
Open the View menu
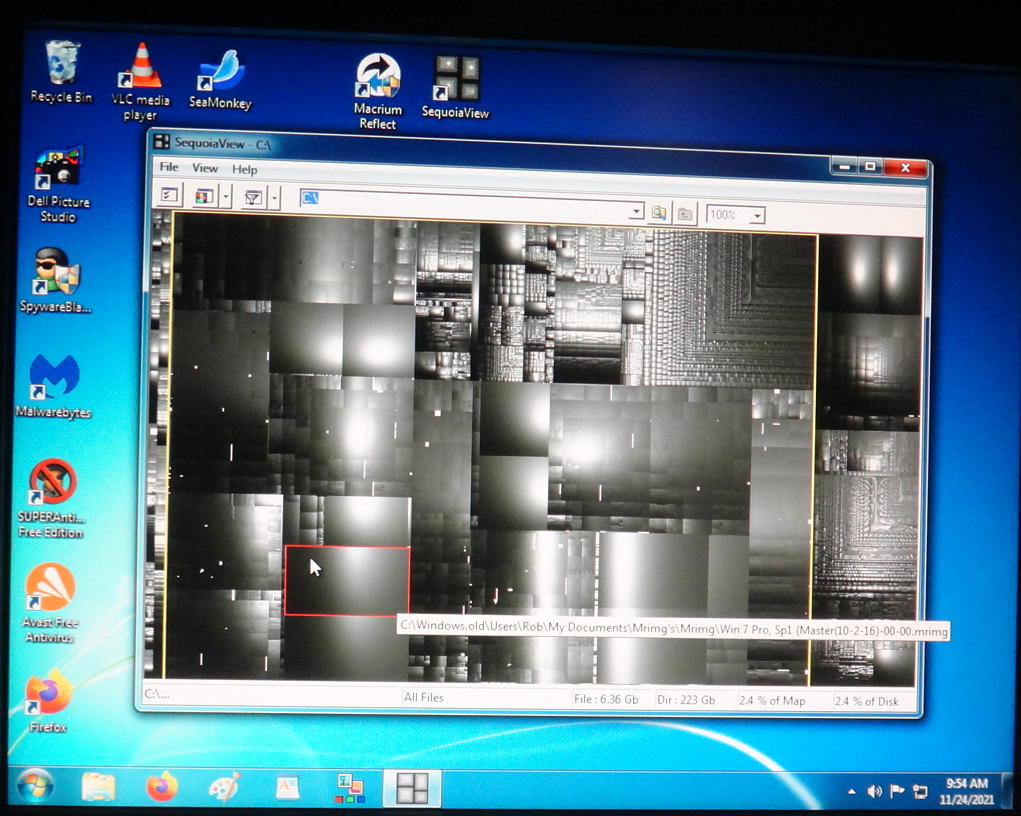[204, 168]
